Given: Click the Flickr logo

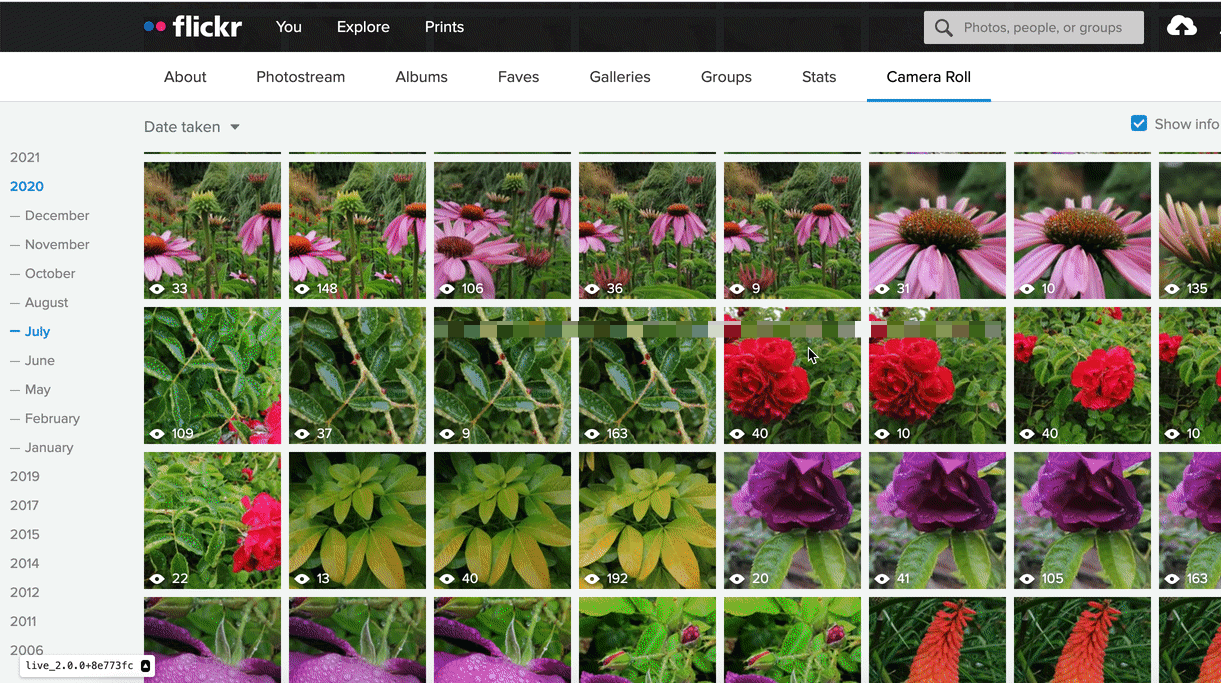Looking at the screenshot, I should click(x=193, y=27).
